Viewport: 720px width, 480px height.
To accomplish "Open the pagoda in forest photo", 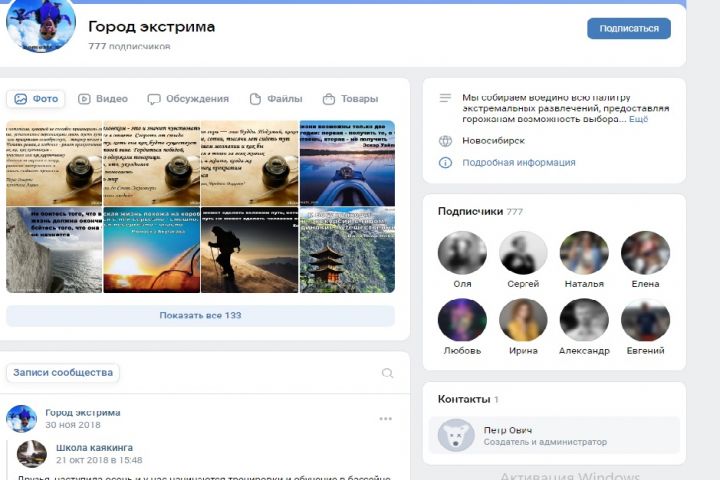I will click(x=347, y=250).
